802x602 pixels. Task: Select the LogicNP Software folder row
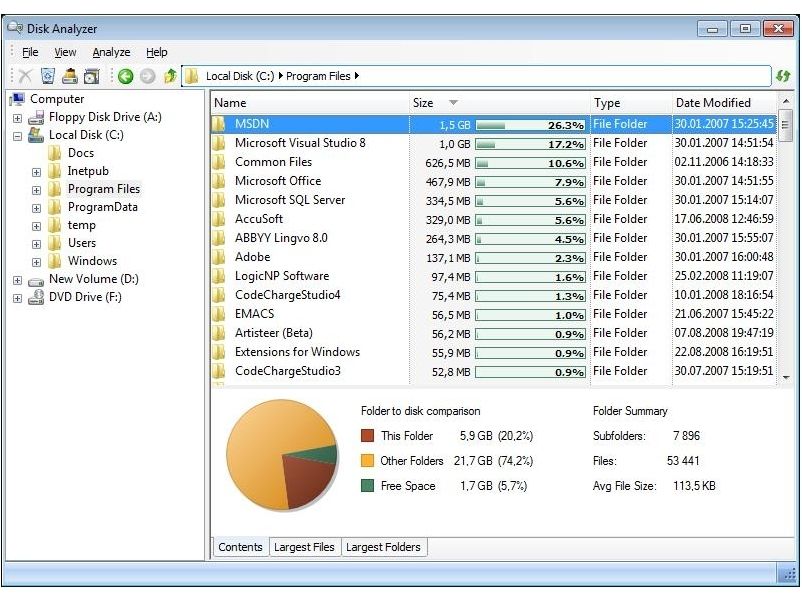pyautogui.click(x=494, y=276)
